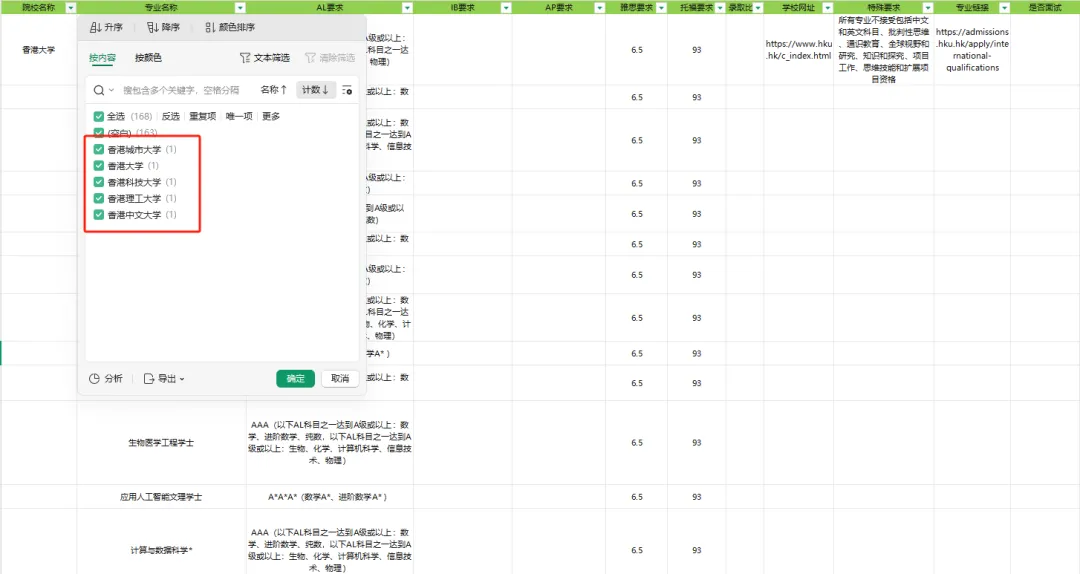Screen dimensions: 1080x574
Task: Open filter dropdown of 托福要求 column
Action: (x=720, y=8)
